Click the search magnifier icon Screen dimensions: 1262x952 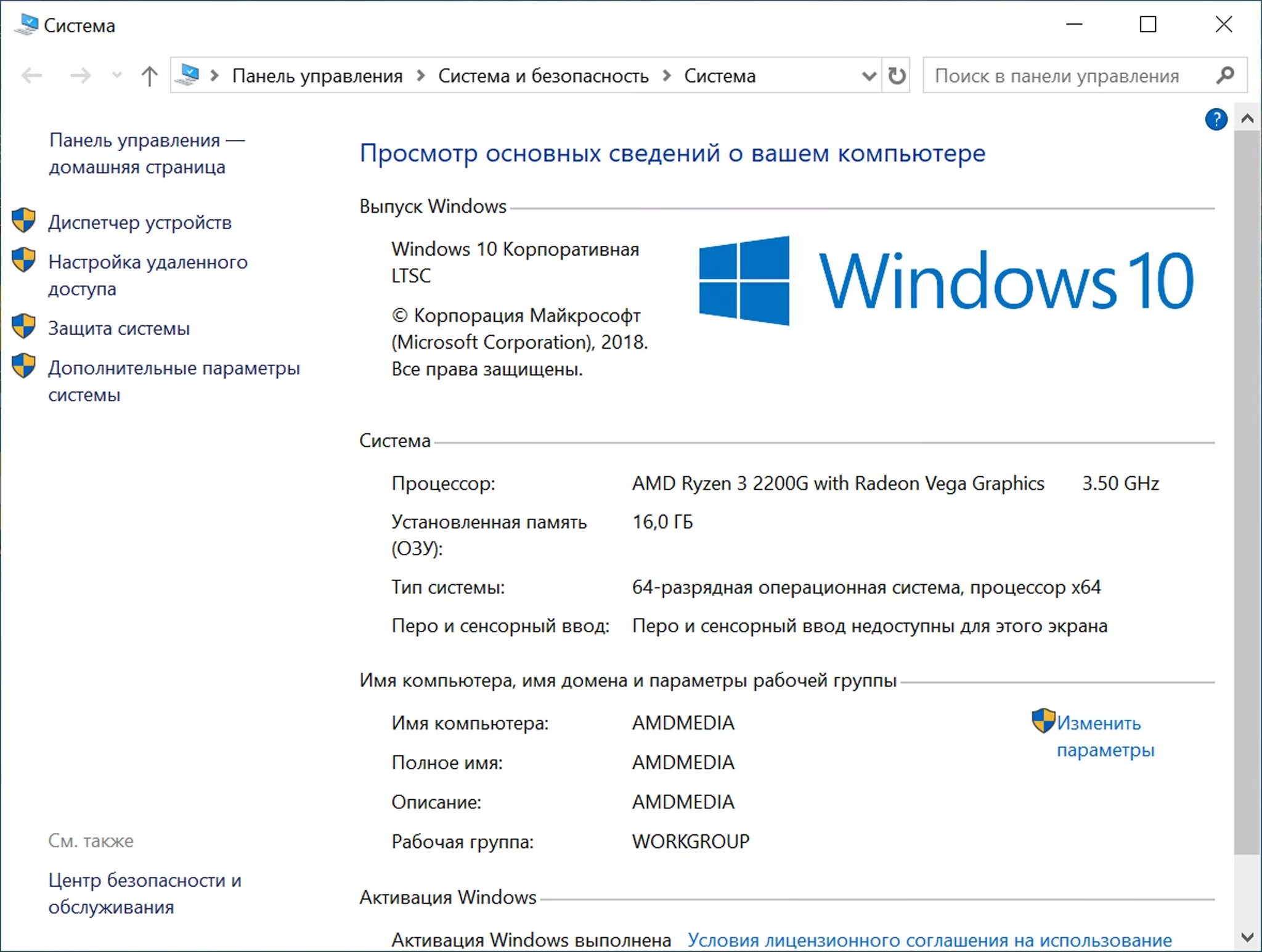1226,75
